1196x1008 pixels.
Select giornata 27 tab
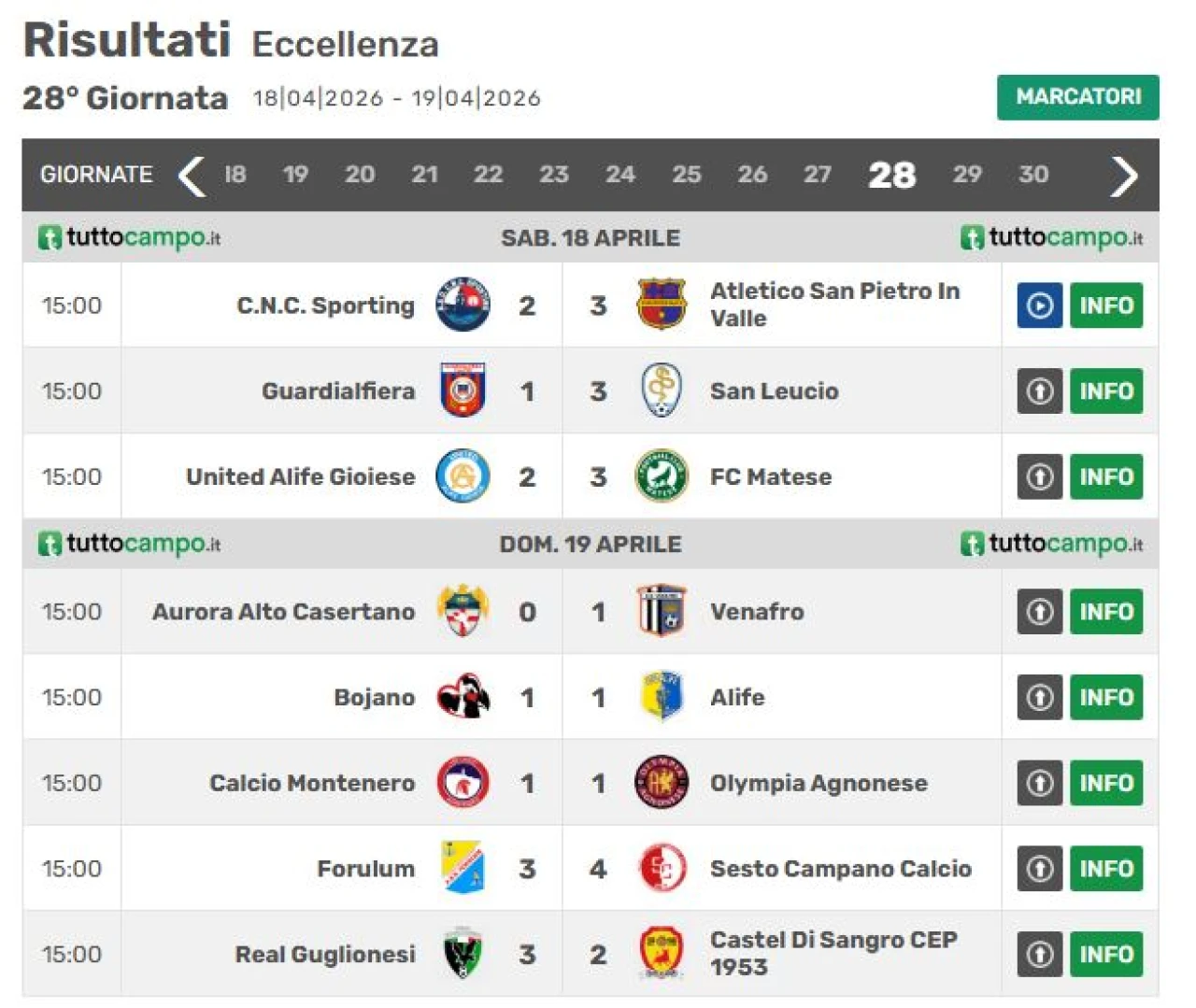(818, 175)
